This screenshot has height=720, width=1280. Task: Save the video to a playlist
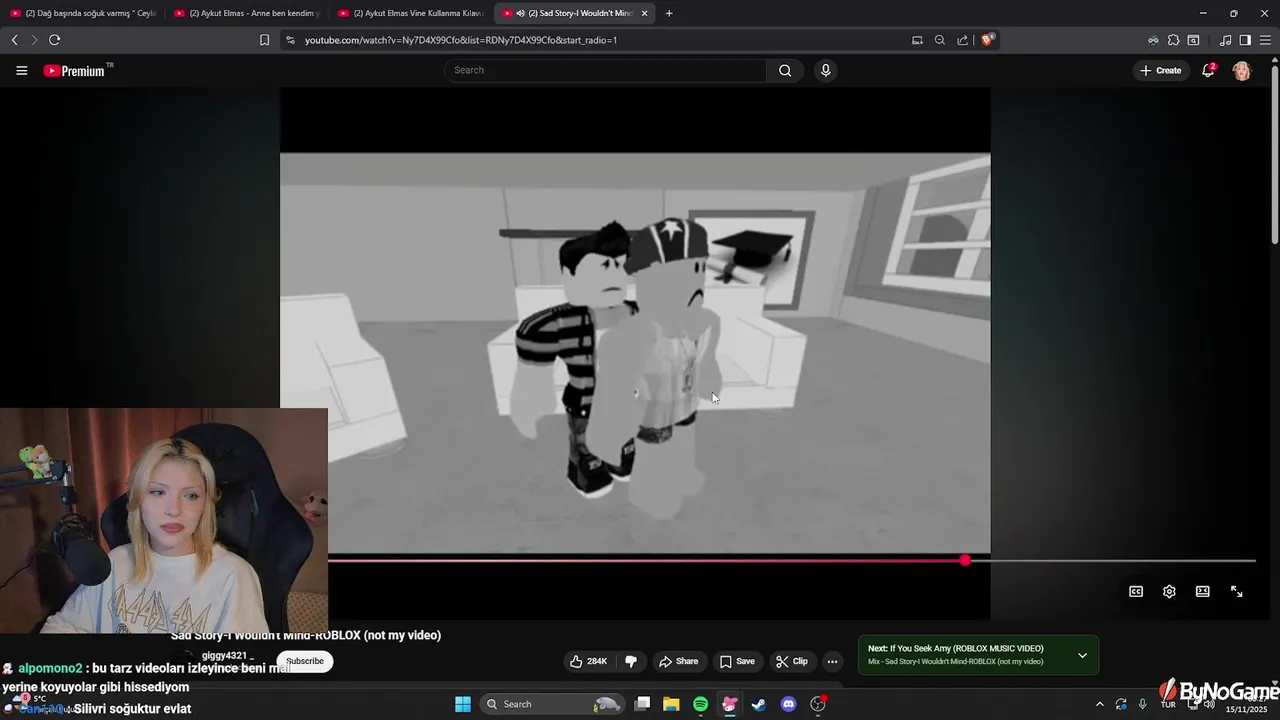click(x=737, y=661)
